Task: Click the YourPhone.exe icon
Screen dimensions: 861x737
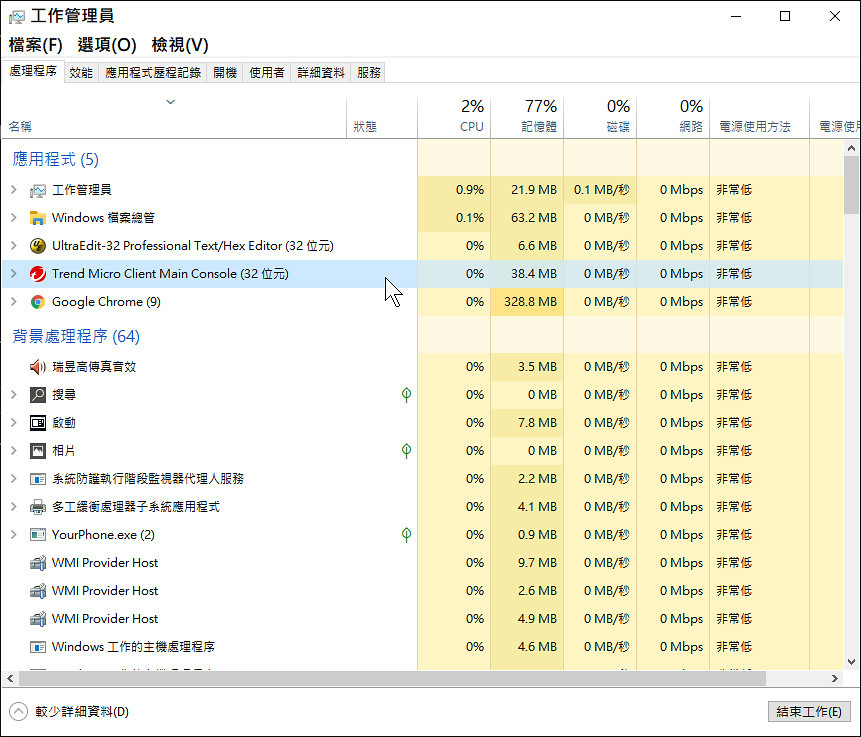Action: 37,535
